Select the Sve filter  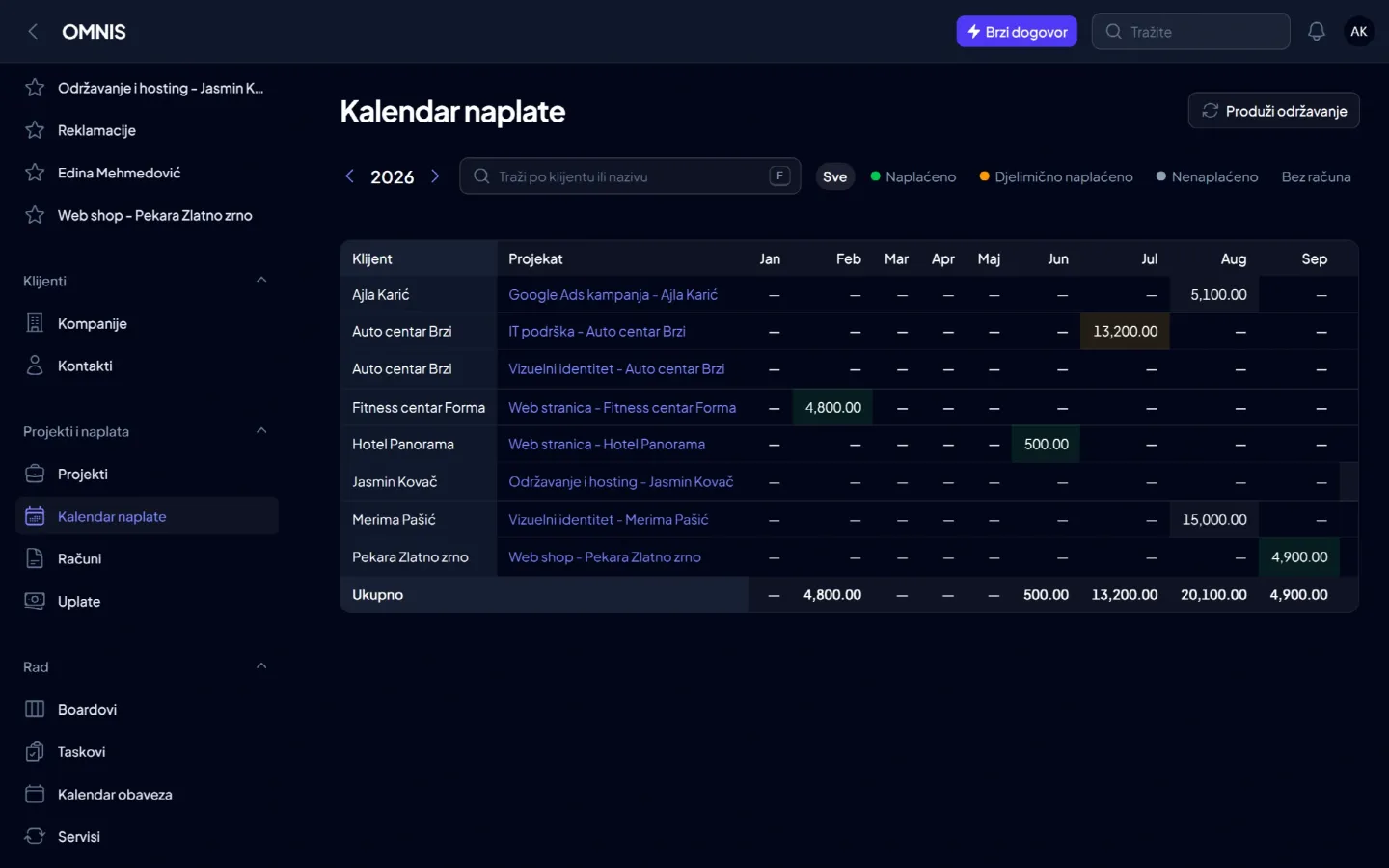(835, 176)
